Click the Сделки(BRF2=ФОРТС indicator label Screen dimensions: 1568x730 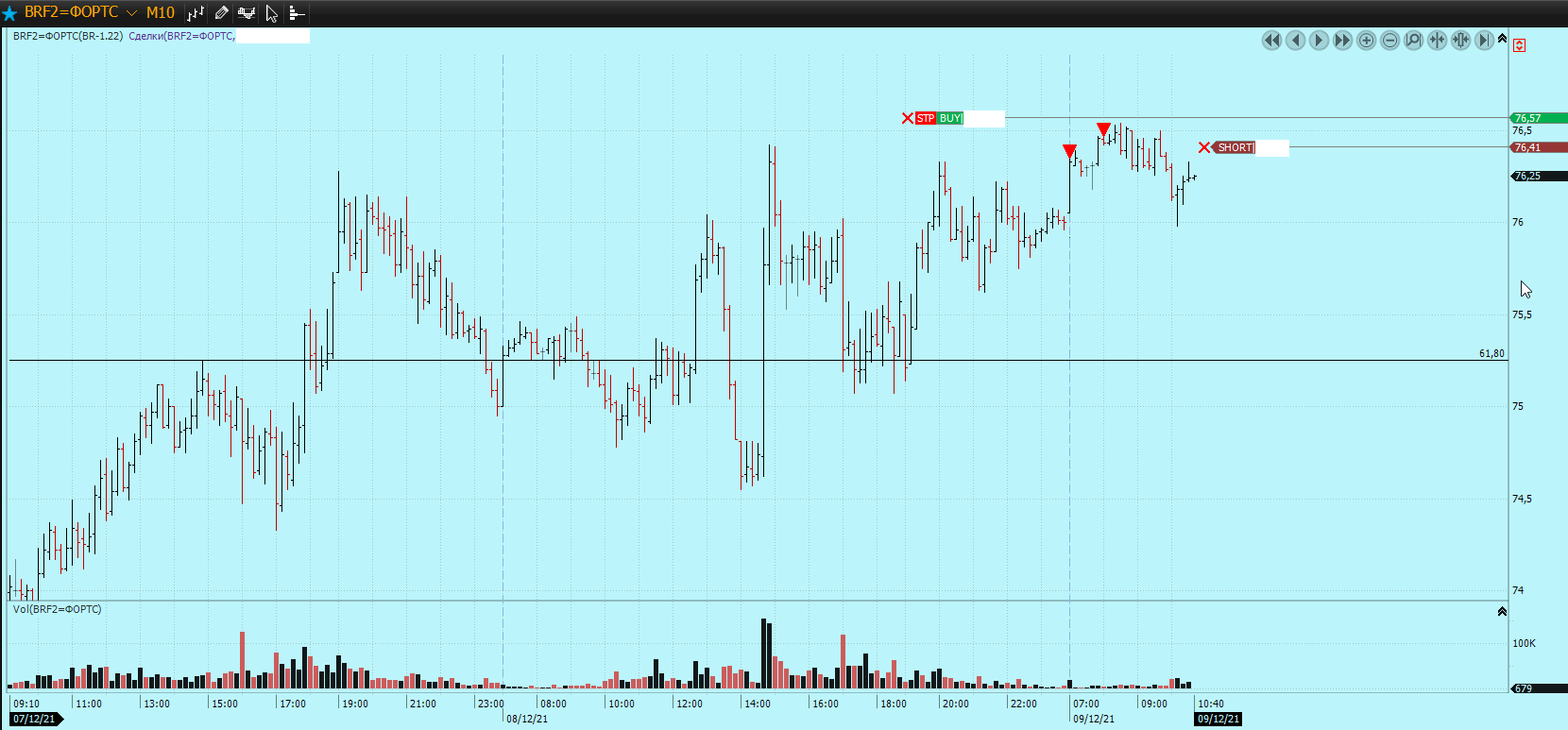(181, 36)
